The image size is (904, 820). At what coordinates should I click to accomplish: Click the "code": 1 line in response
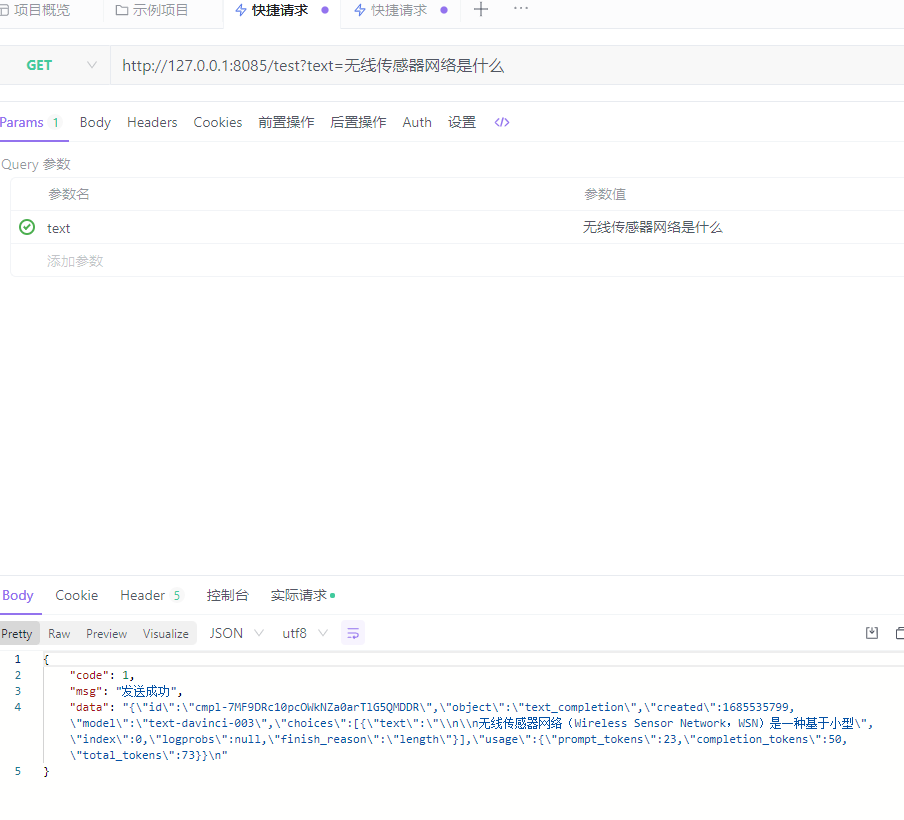coord(101,675)
